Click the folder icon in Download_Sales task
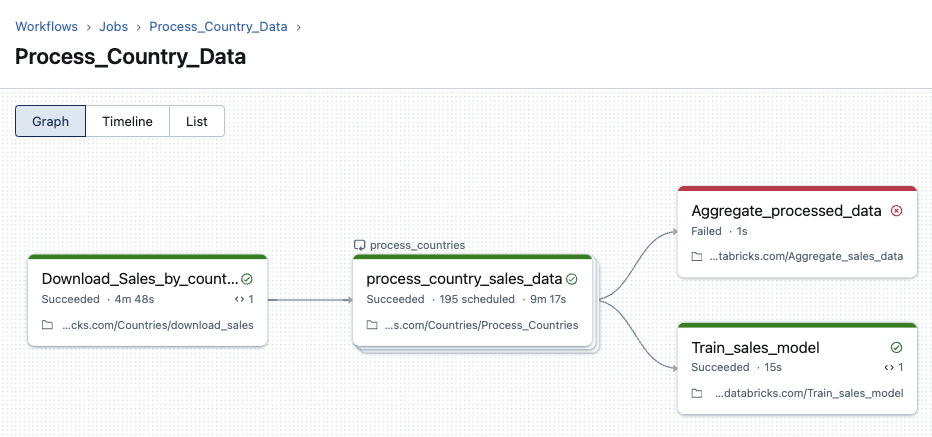932x437 pixels. click(47, 325)
